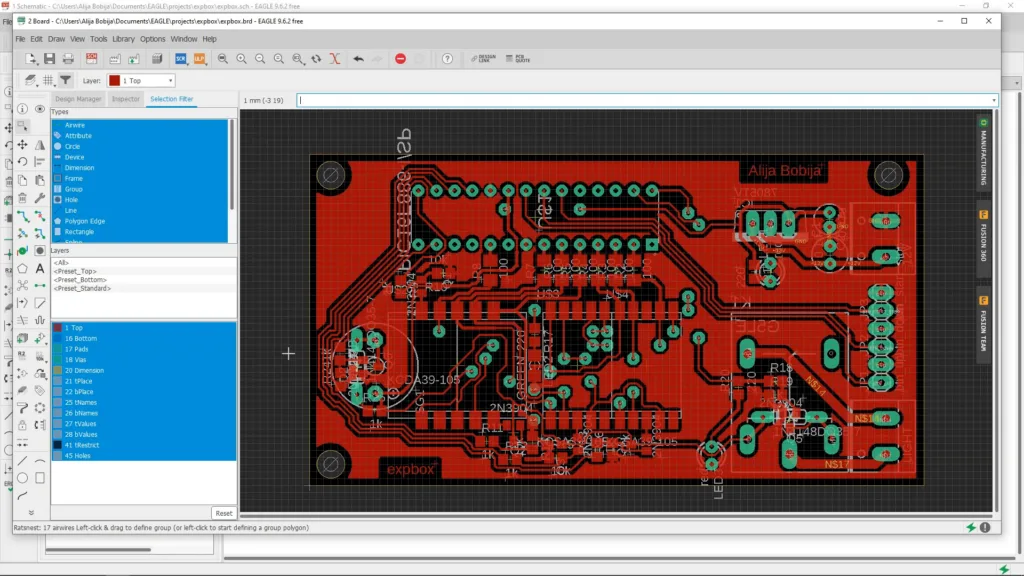Open the Zoom select dropdown

tap(298, 59)
